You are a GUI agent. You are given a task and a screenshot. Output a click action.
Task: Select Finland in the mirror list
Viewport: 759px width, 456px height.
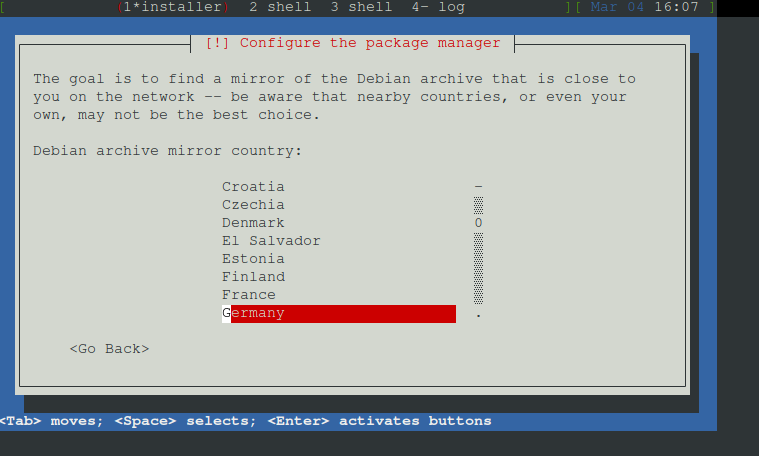(x=253, y=276)
